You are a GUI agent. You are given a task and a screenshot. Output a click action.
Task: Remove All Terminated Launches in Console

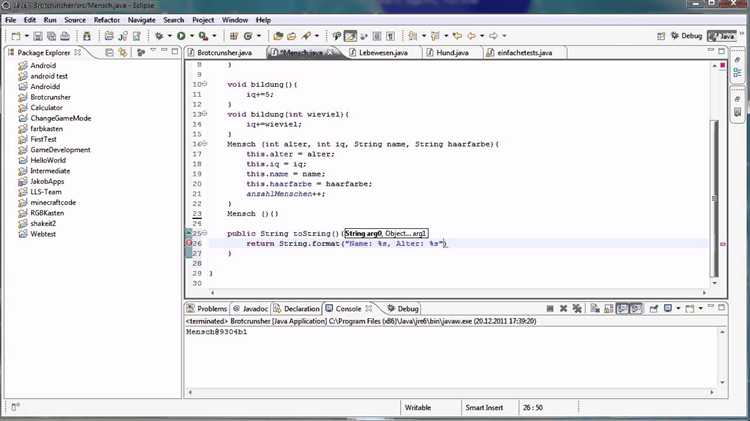577,309
